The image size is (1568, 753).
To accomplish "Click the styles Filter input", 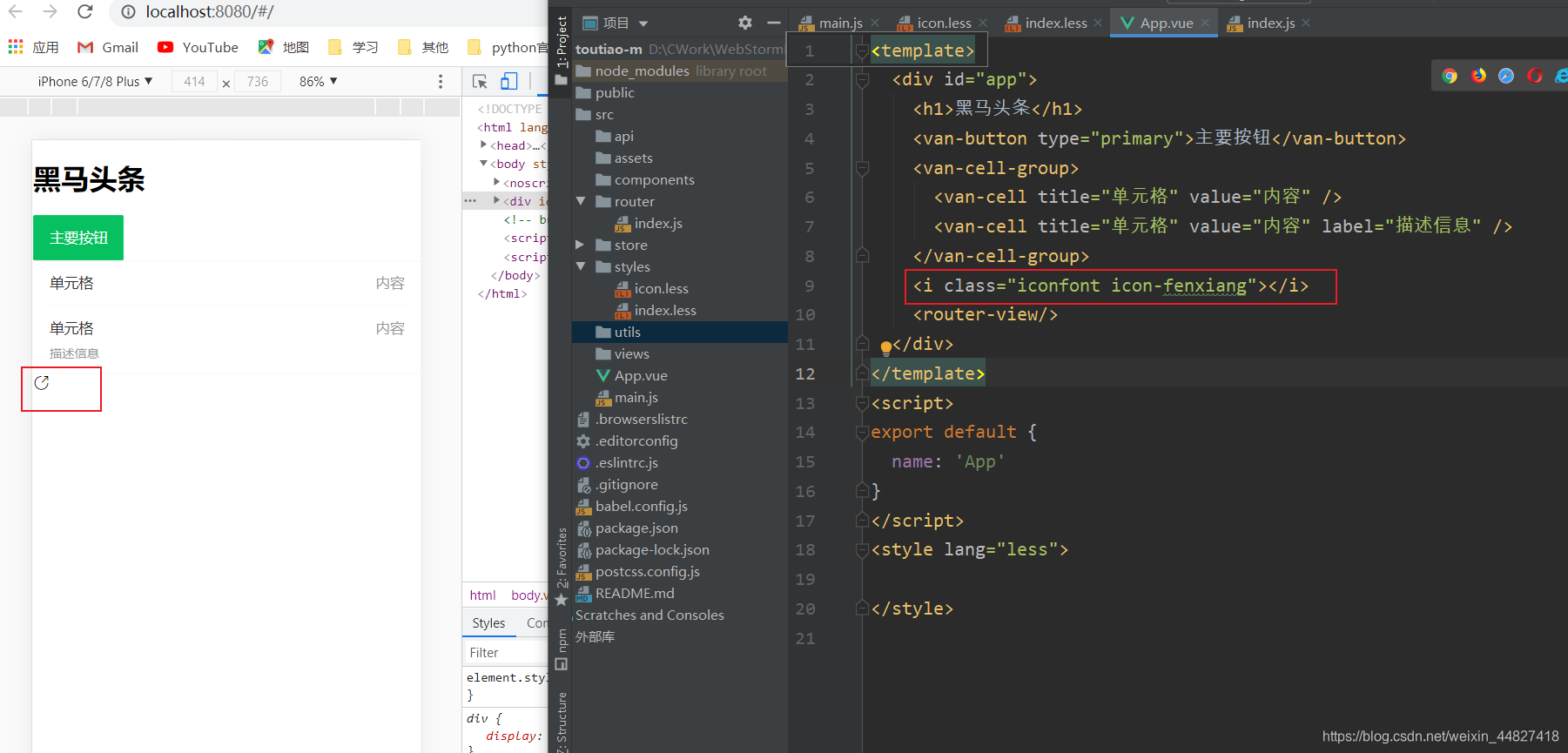I will pyautogui.click(x=507, y=652).
